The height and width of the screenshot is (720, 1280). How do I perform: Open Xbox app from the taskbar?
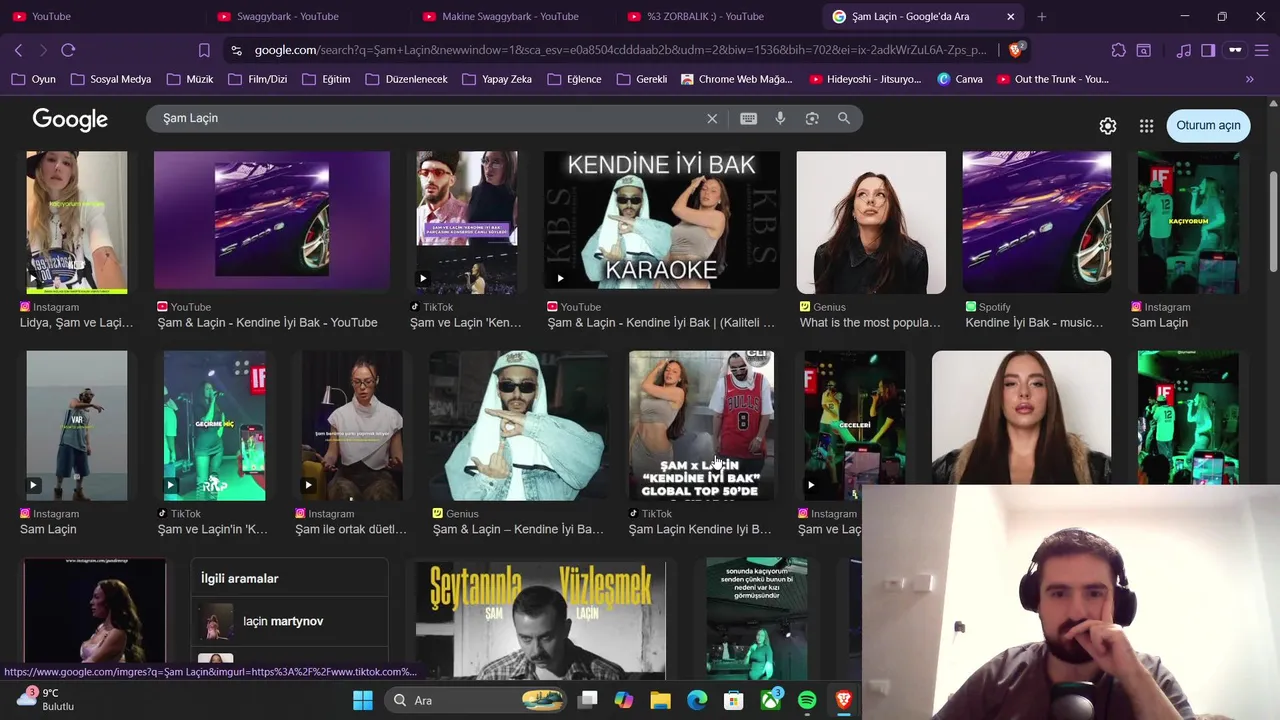(x=771, y=700)
